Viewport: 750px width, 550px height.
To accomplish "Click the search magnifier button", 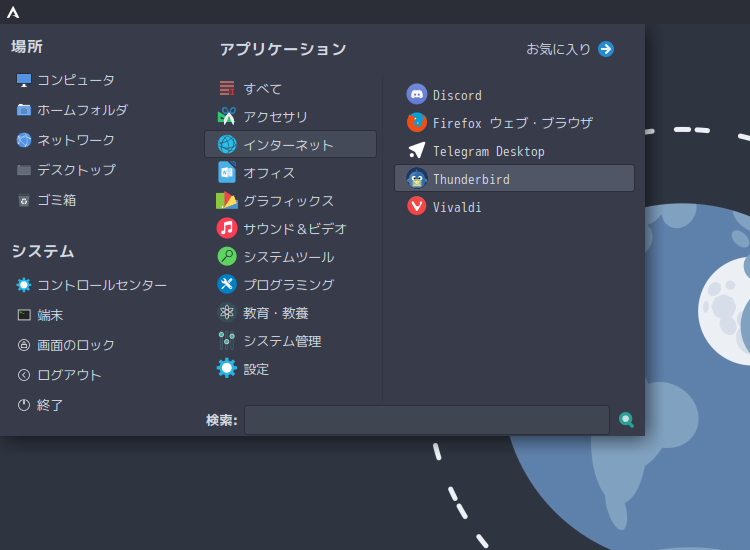I will [626, 420].
